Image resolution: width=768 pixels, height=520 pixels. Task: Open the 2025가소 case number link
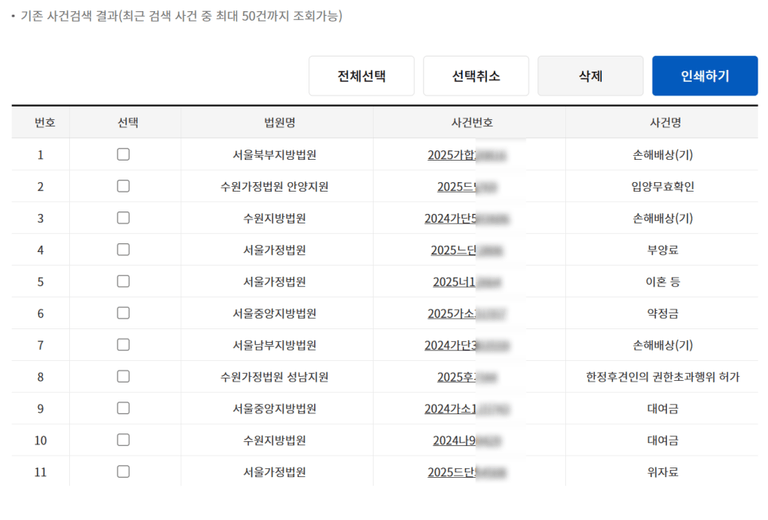pos(466,314)
